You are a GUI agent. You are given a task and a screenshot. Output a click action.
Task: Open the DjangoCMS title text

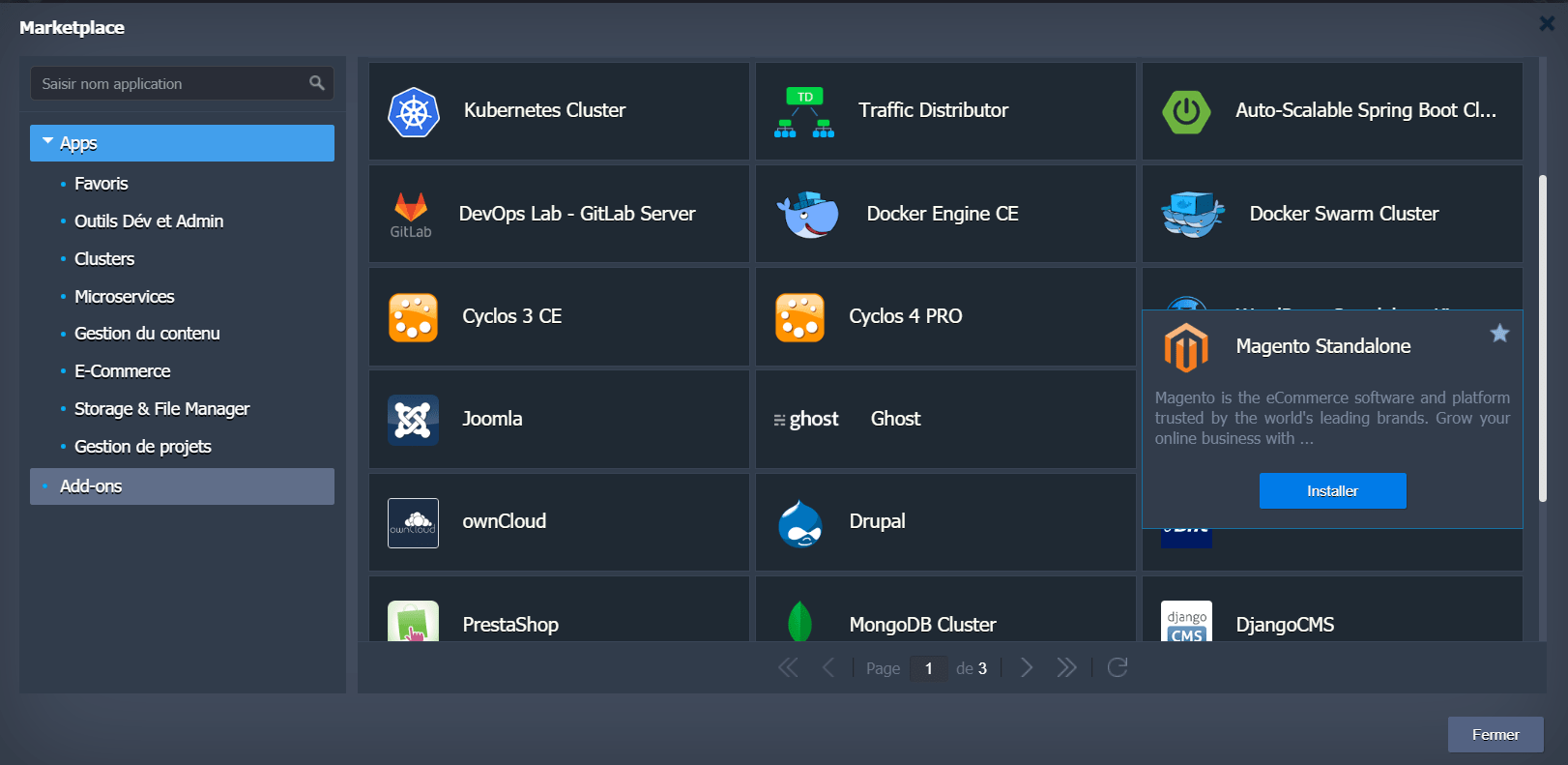1285,625
